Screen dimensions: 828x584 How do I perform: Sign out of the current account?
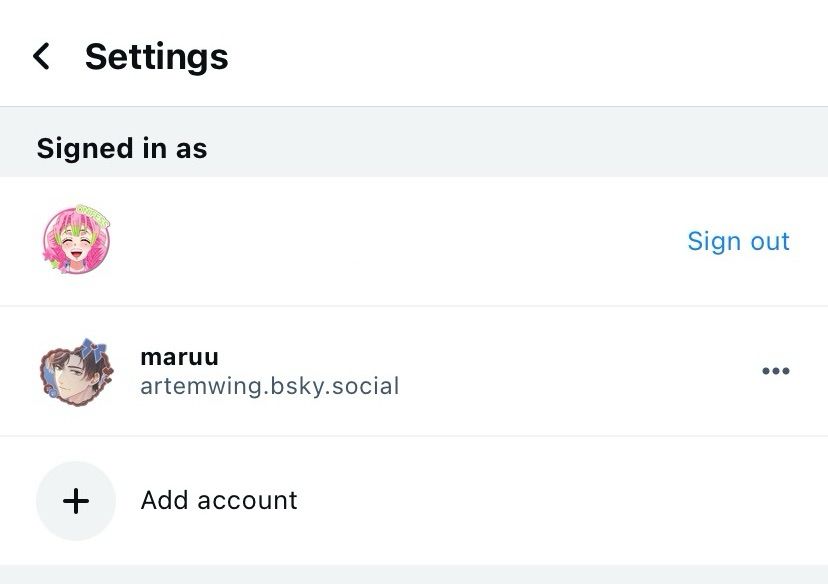coord(738,241)
